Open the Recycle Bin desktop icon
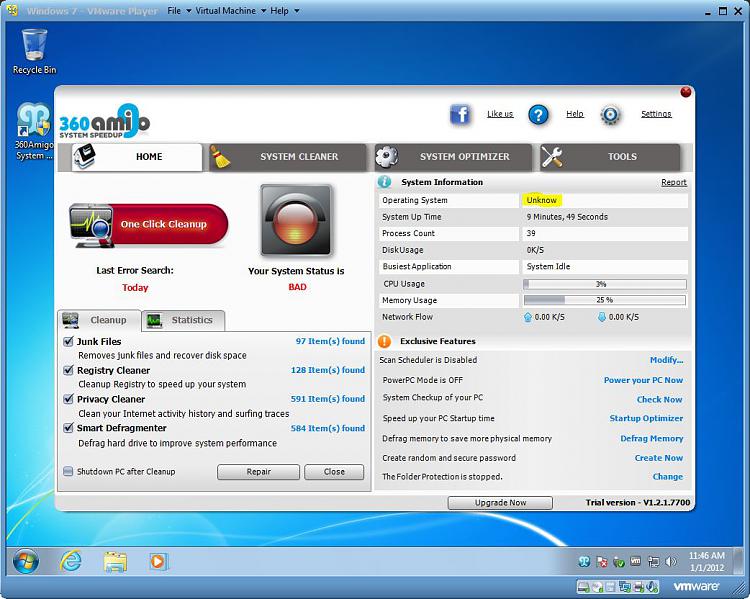Image resolution: width=750 pixels, height=599 pixels. (34, 52)
